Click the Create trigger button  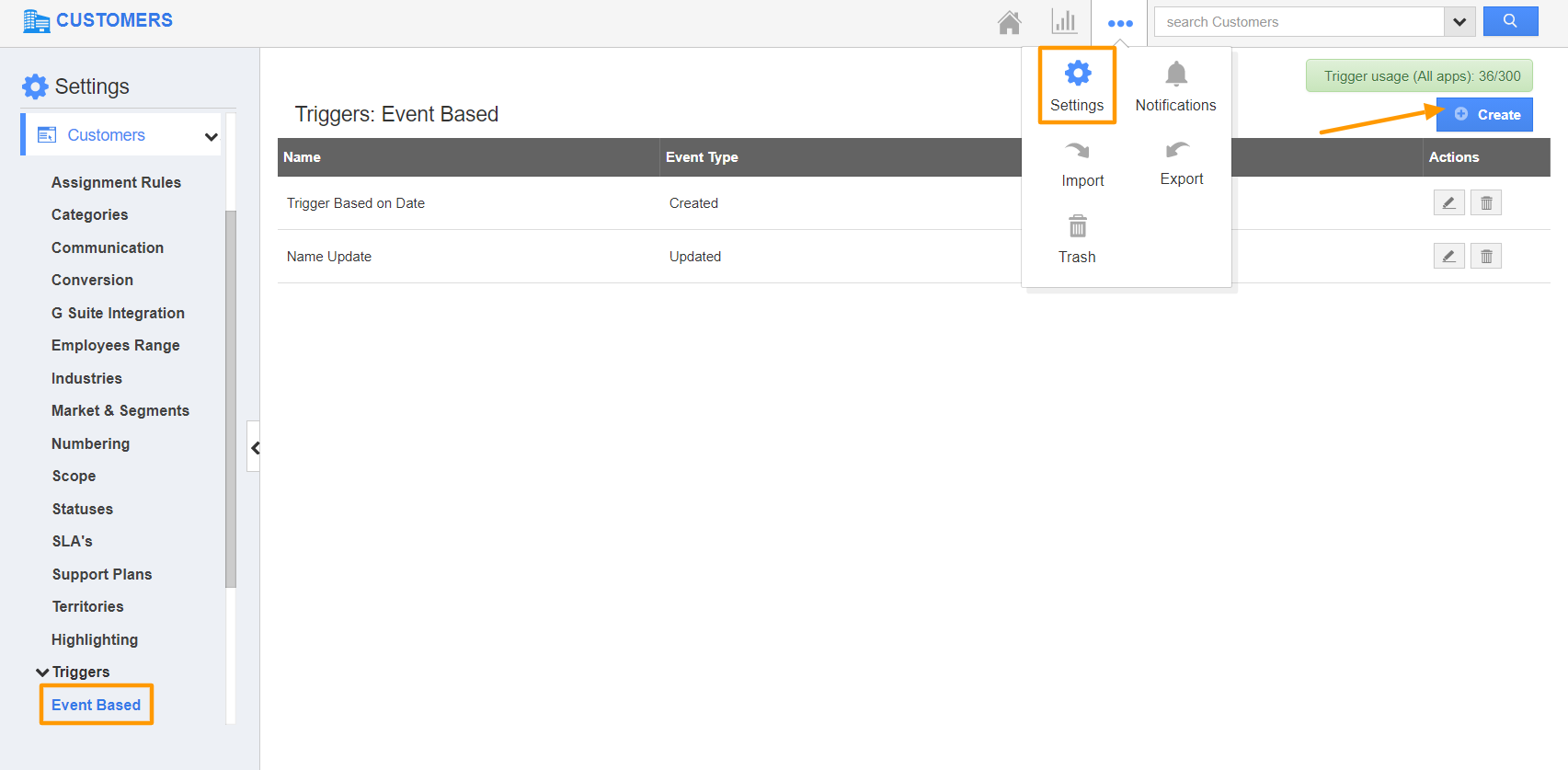click(1484, 115)
